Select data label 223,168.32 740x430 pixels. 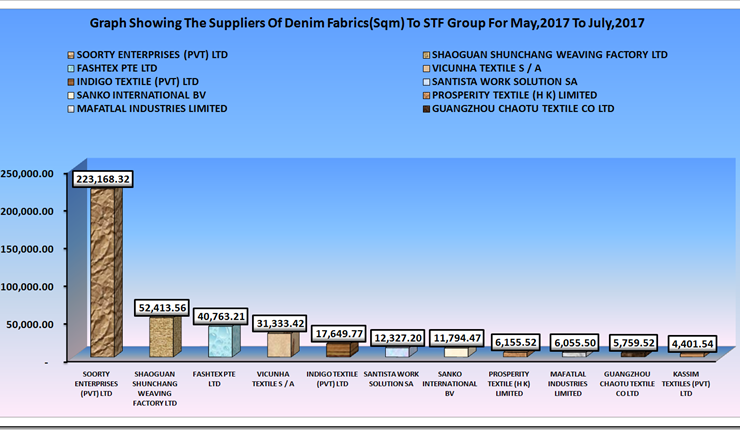[103, 179]
